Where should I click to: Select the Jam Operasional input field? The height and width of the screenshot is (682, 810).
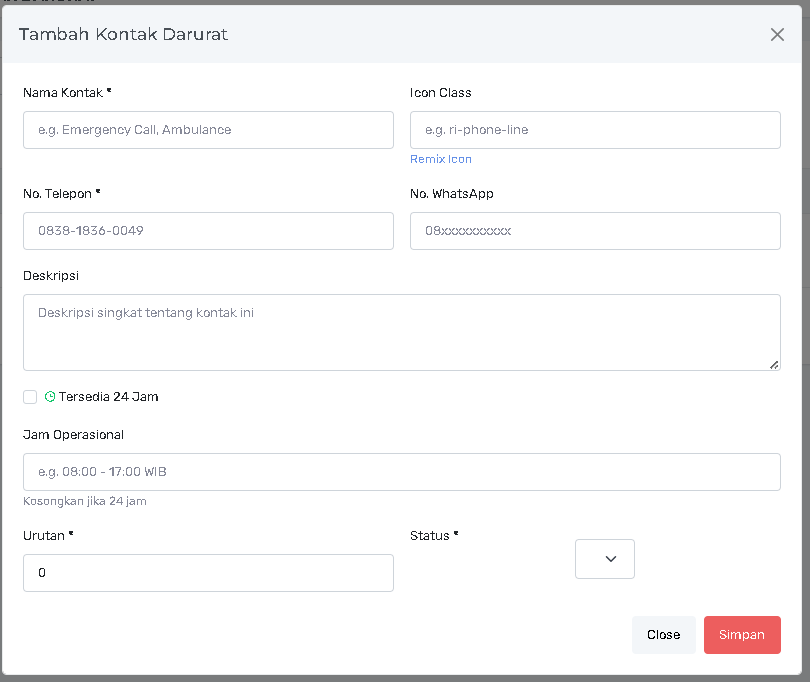click(x=401, y=472)
